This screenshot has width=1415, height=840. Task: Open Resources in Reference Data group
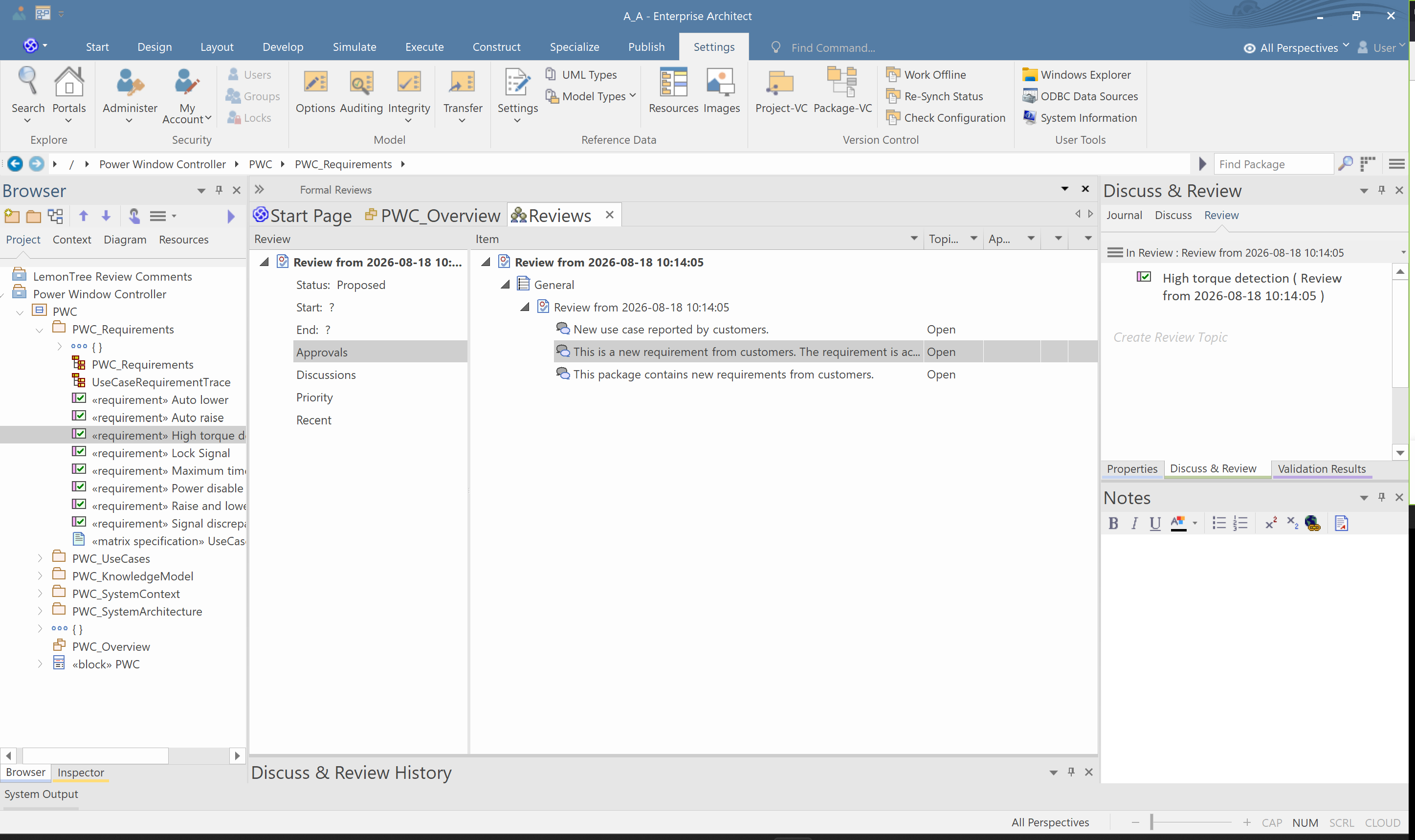(x=673, y=90)
